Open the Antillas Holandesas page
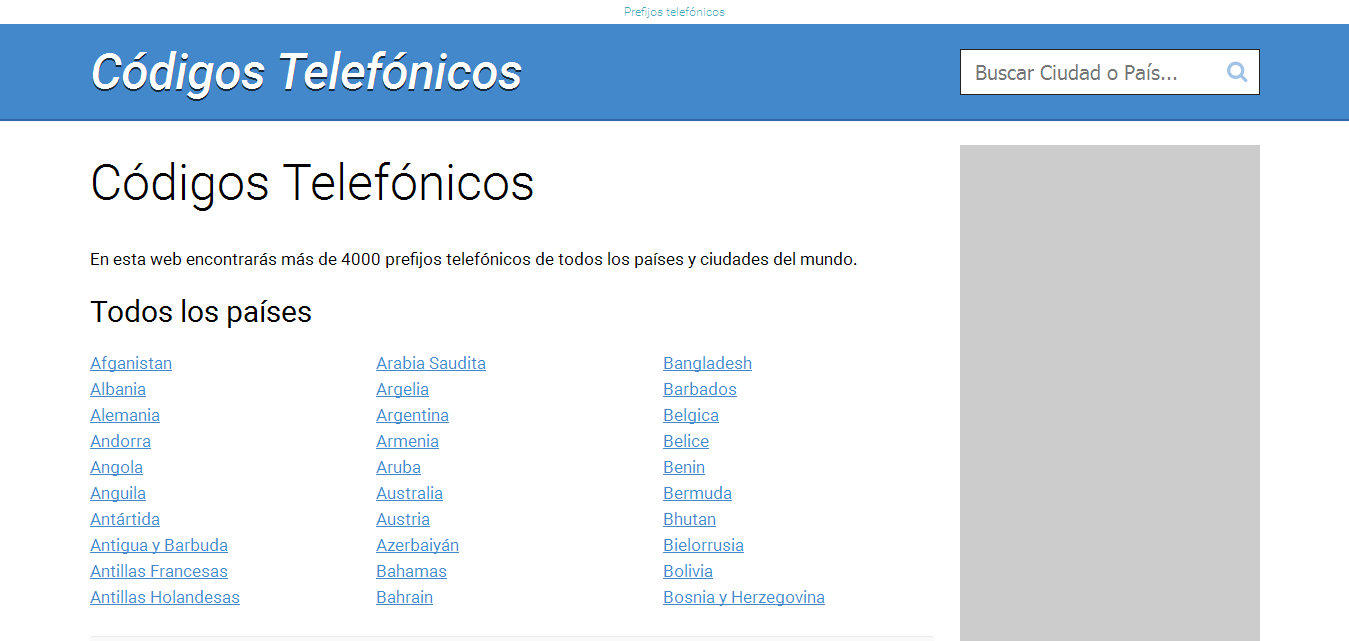 click(165, 597)
